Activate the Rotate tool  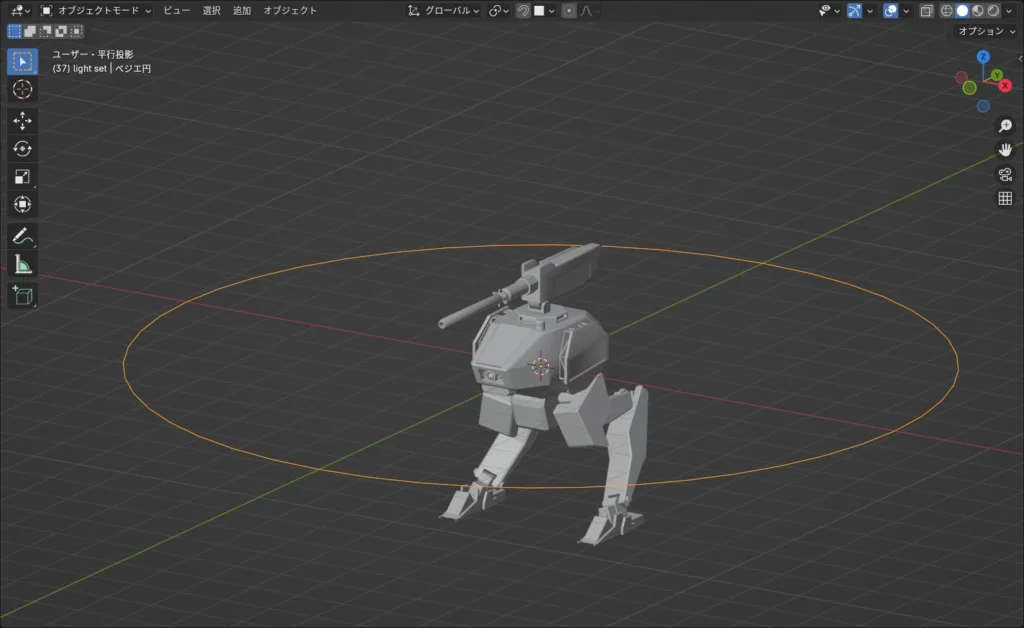[x=22, y=149]
